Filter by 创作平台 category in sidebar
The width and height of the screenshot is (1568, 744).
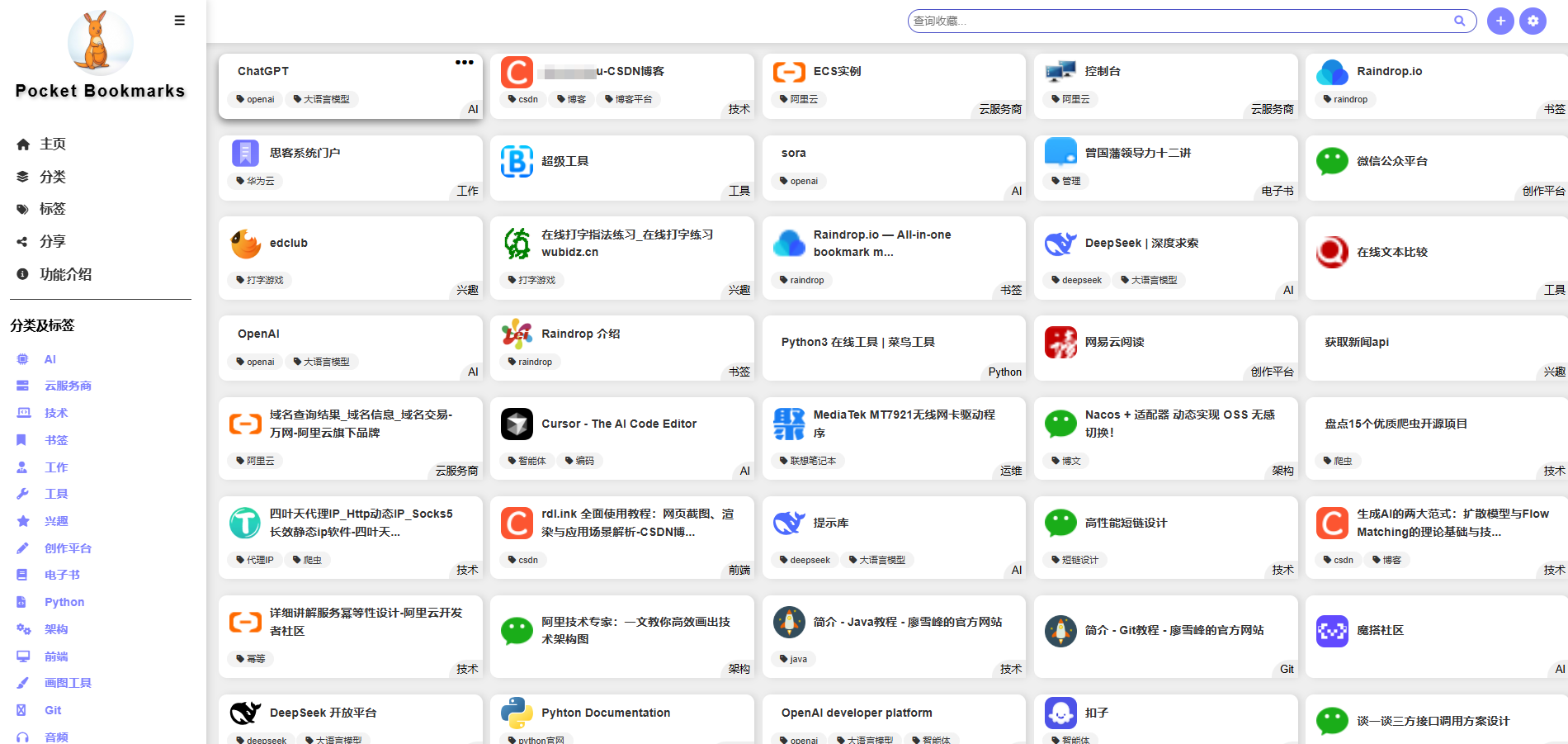(68, 548)
